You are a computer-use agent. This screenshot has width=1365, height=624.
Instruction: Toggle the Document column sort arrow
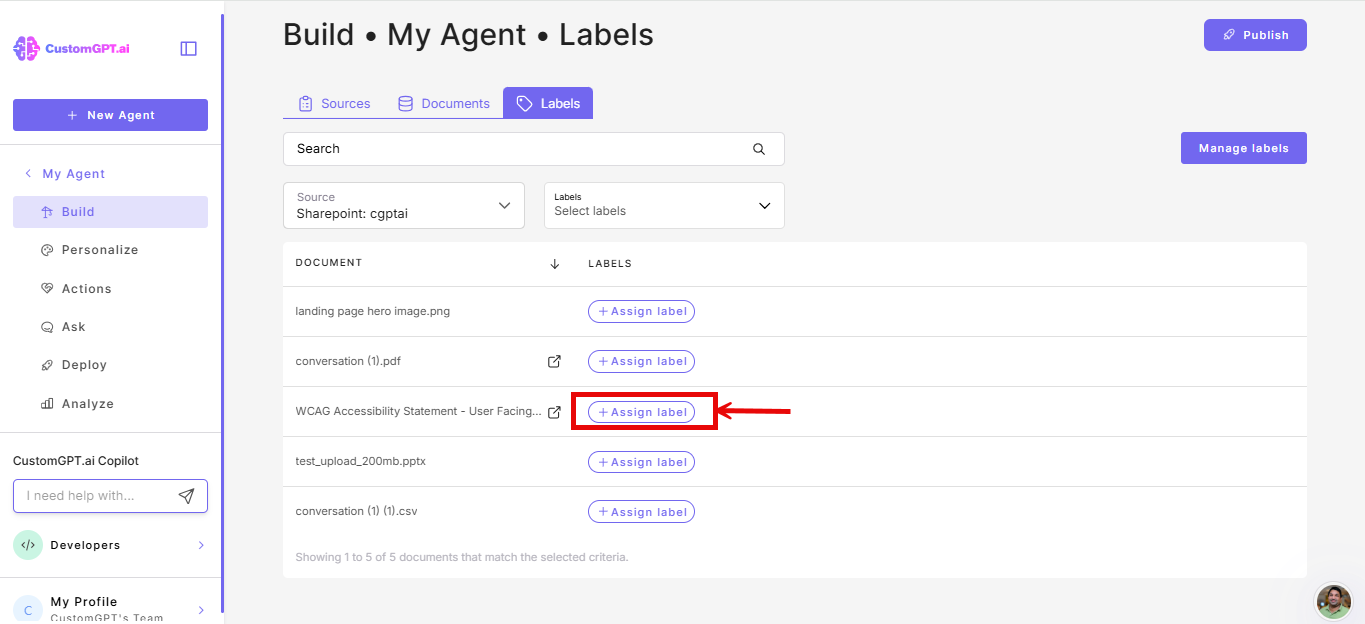[554, 263]
